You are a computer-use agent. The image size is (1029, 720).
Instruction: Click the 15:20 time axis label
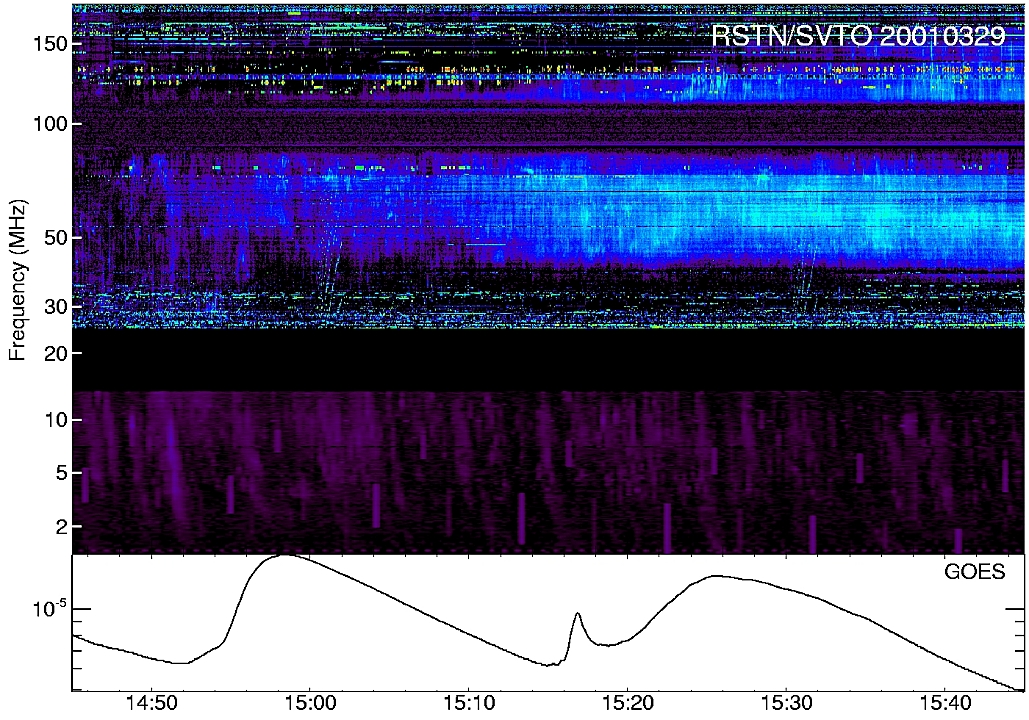(627, 705)
